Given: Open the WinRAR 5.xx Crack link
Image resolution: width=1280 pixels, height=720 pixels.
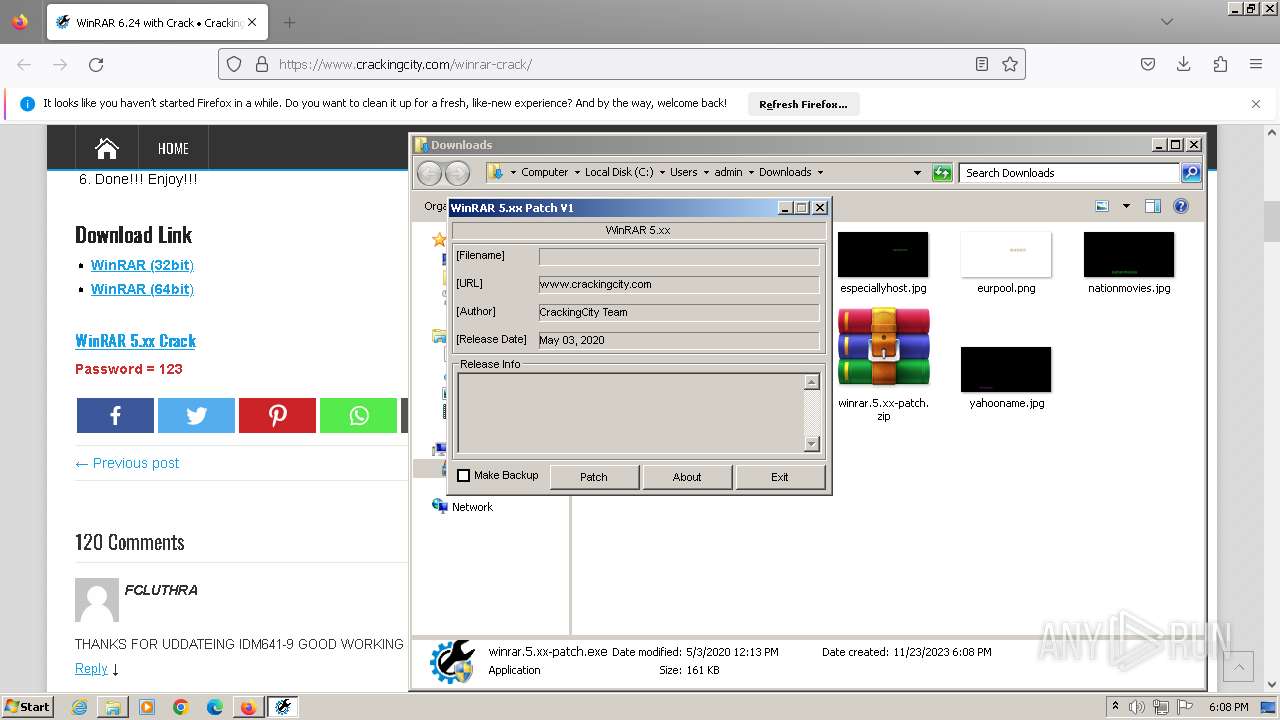Looking at the screenshot, I should point(135,341).
